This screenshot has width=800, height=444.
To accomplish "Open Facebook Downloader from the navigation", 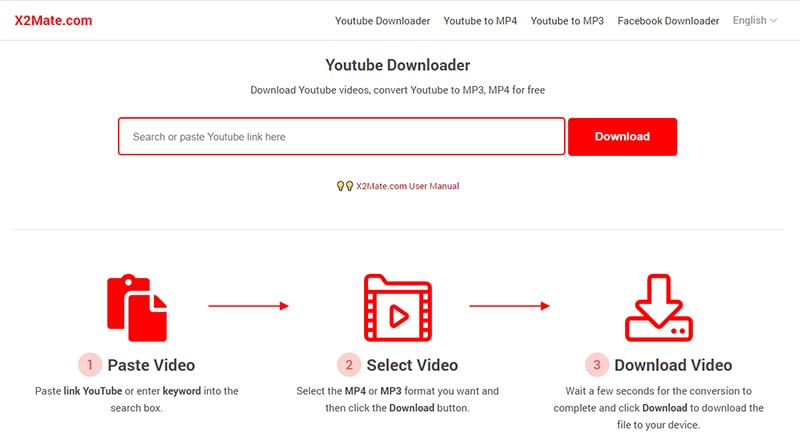I will (668, 21).
